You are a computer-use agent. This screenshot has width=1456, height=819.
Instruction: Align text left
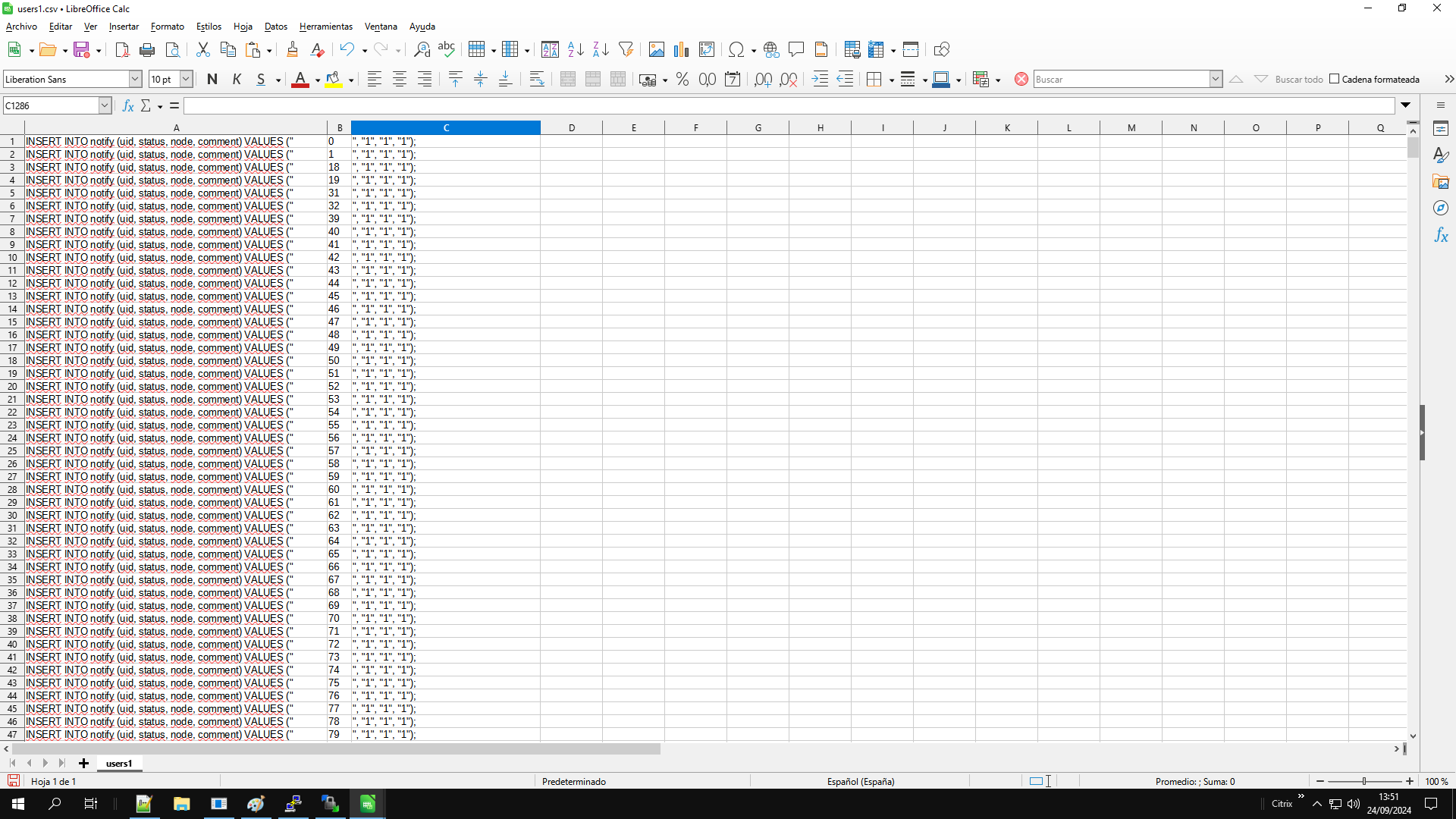[375, 80]
